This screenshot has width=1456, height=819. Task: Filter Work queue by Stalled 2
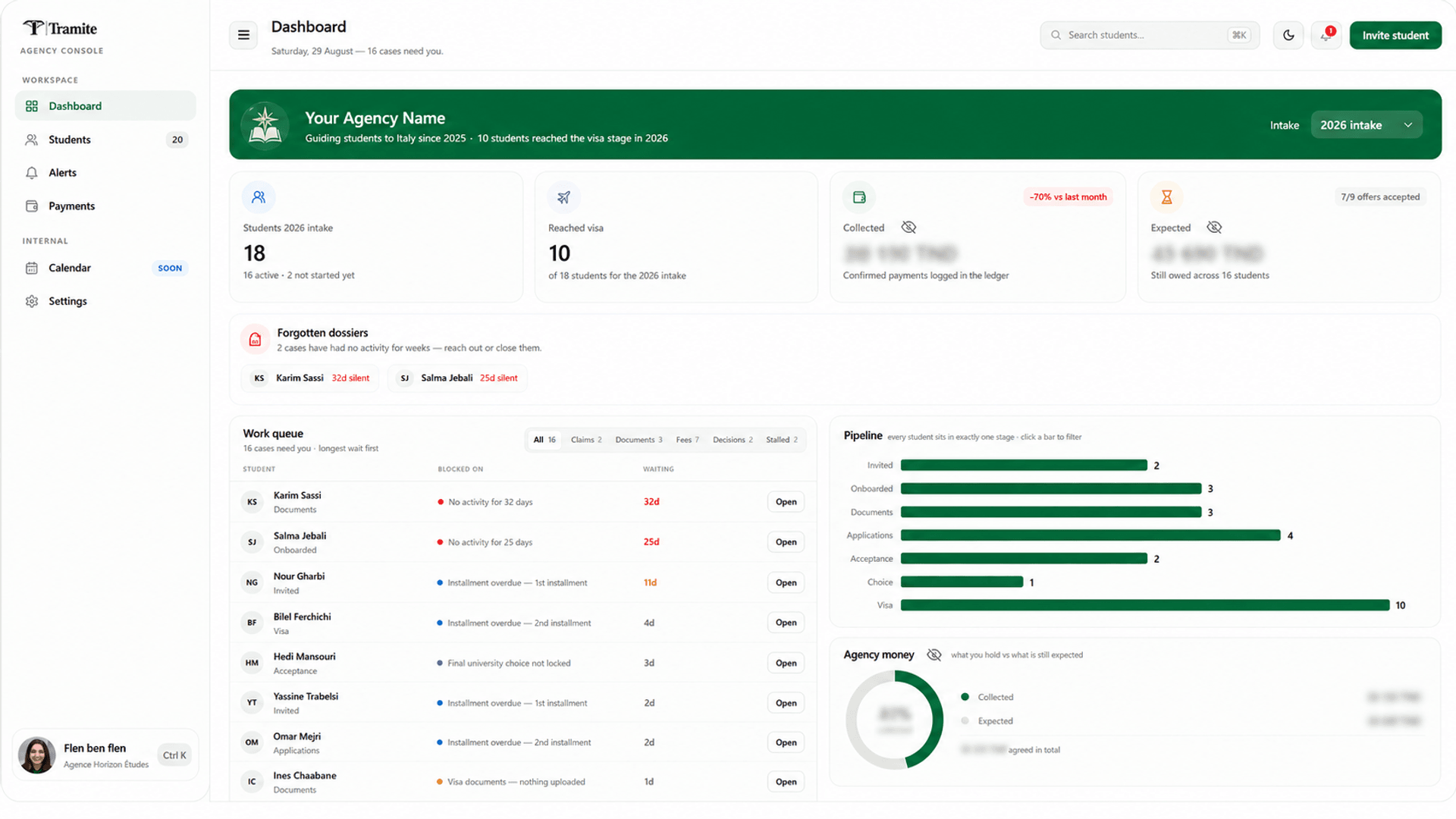[782, 440]
